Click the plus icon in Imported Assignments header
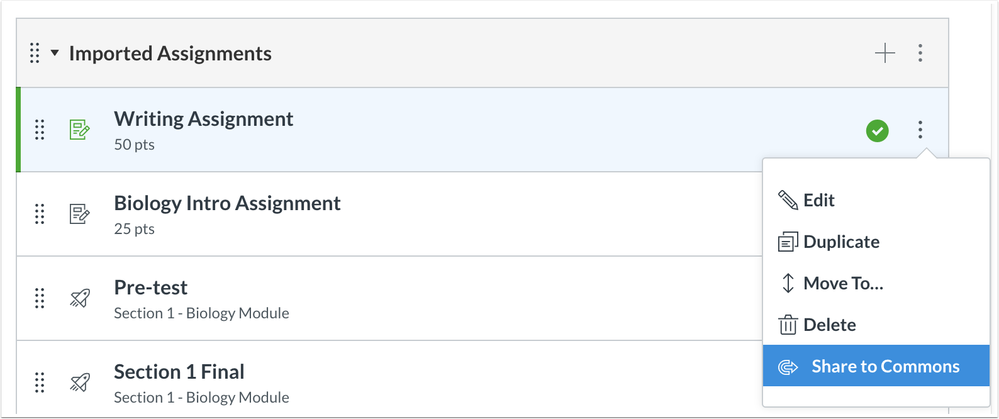Viewport: 999px width, 419px height. coord(885,54)
